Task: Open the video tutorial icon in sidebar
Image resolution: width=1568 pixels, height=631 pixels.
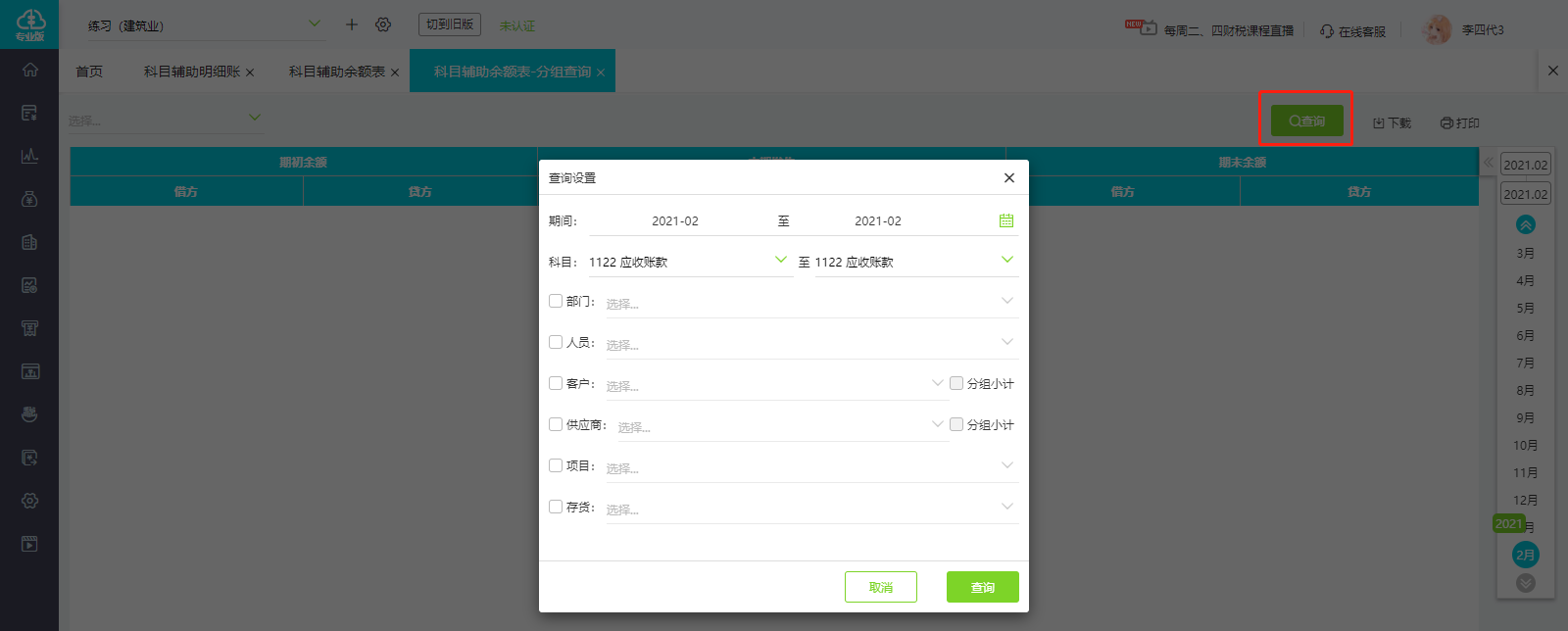Action: tap(30, 544)
